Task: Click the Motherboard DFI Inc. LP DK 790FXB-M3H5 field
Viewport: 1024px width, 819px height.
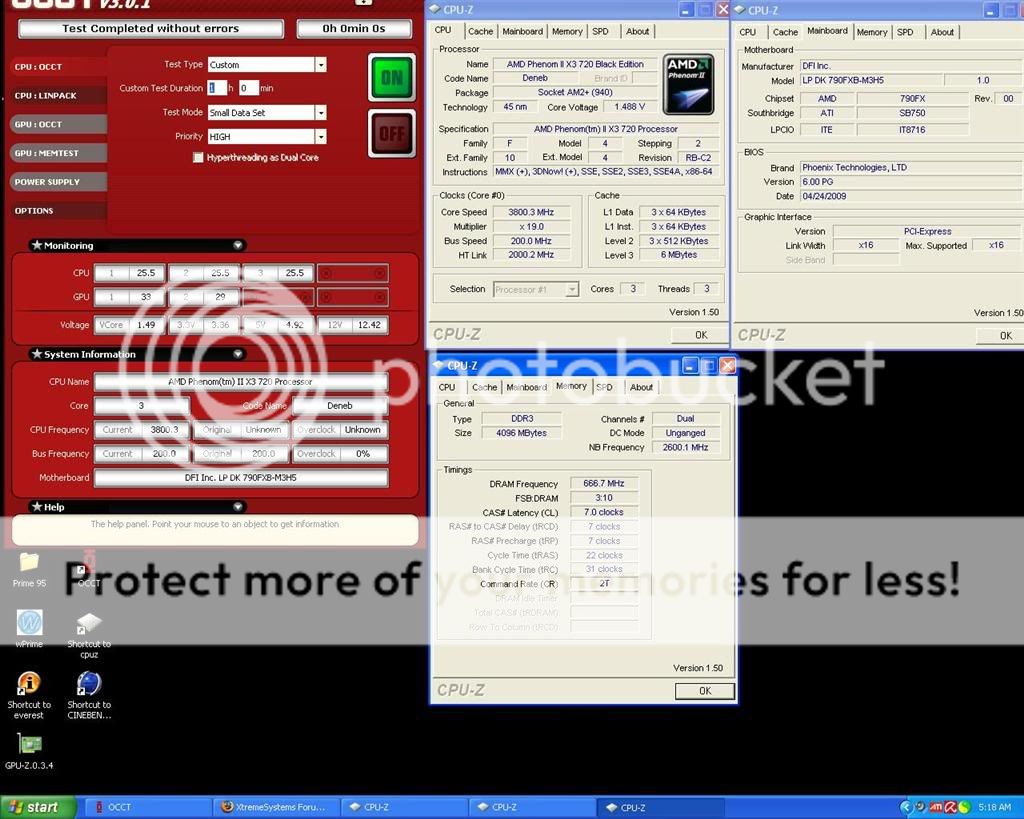Action: point(241,477)
